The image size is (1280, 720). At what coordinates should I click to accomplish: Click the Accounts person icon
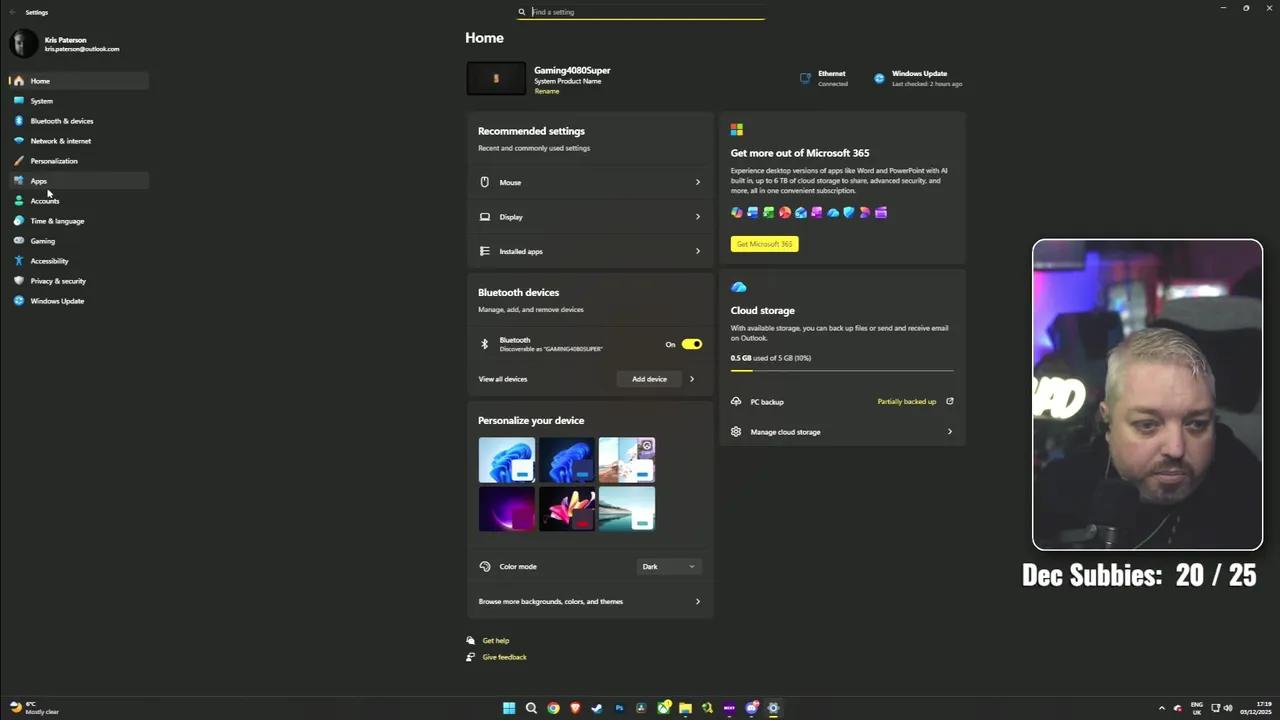[x=19, y=201]
